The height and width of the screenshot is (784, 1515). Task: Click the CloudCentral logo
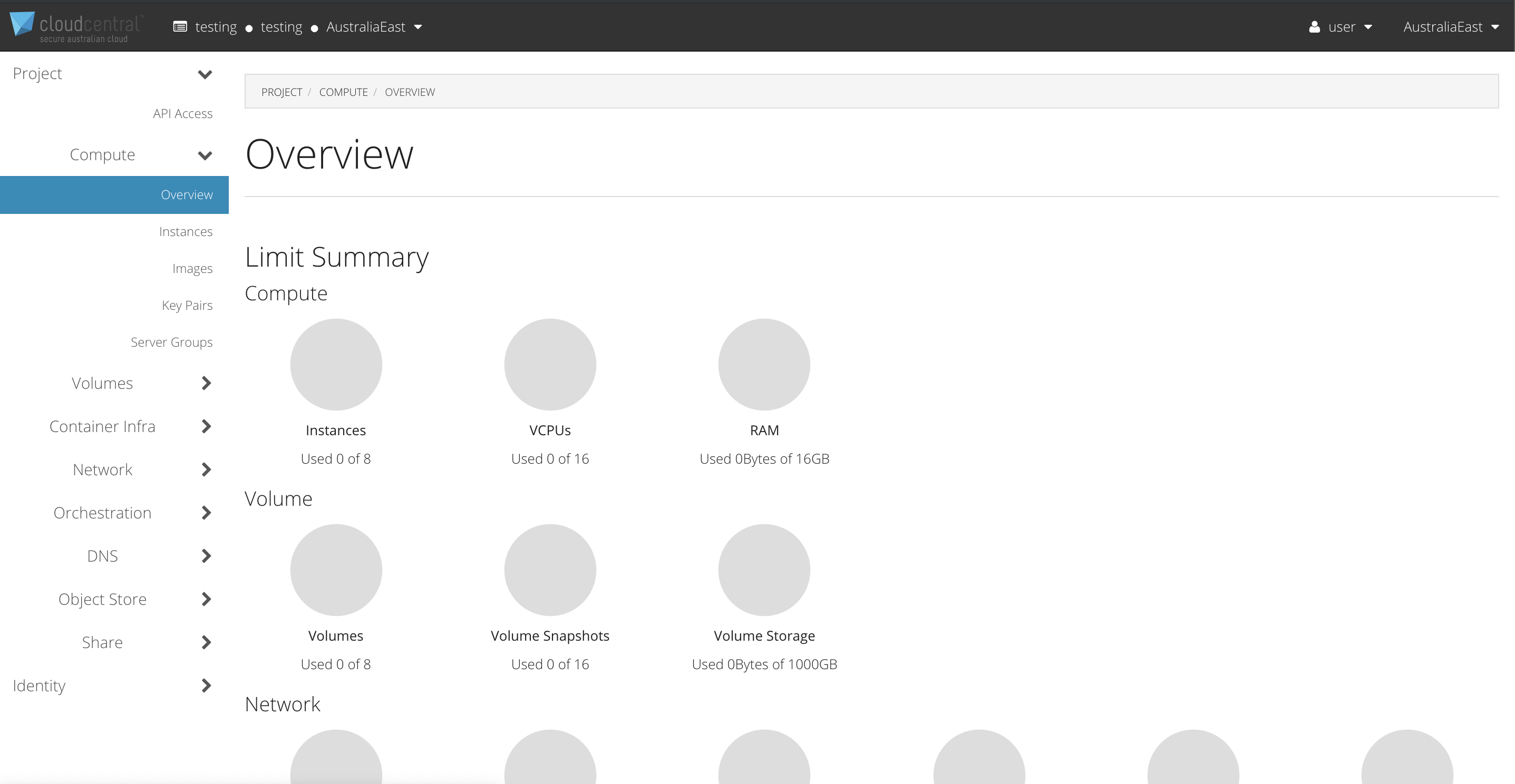pyautogui.click(x=76, y=26)
